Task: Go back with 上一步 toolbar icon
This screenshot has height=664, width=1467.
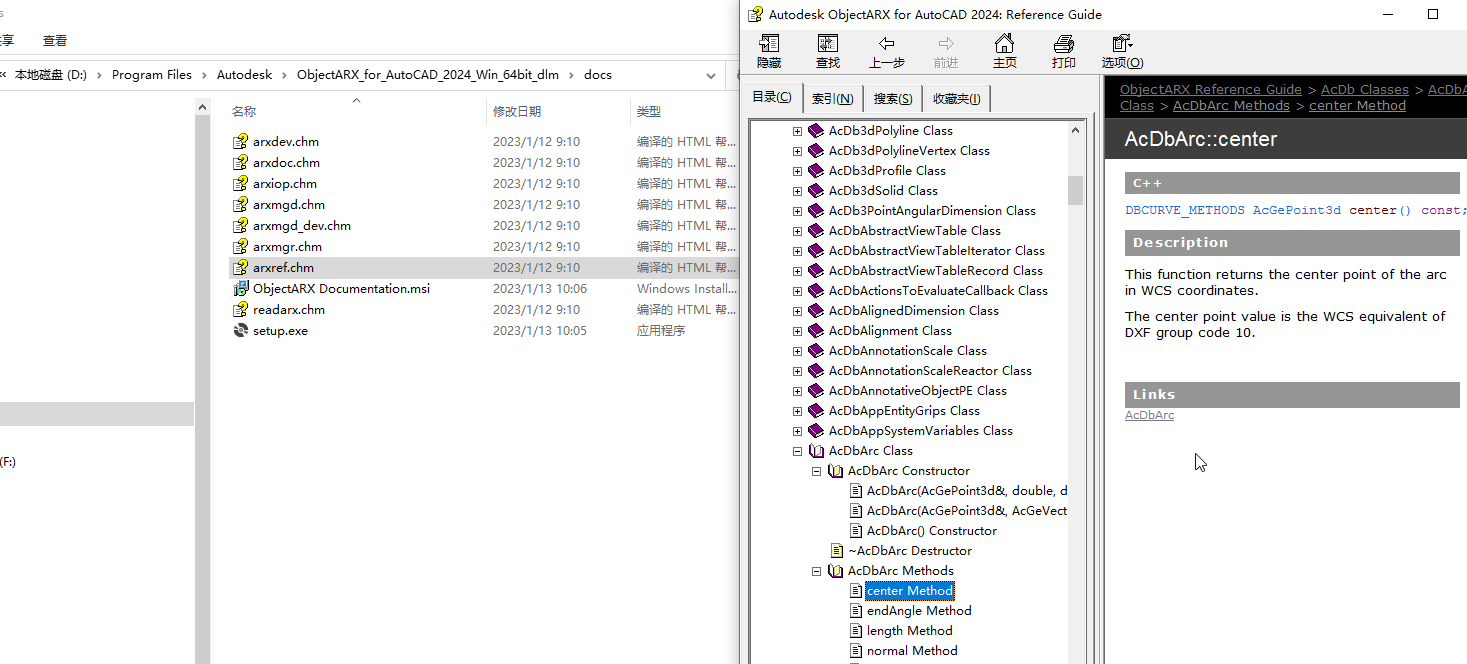Action: pos(886,44)
